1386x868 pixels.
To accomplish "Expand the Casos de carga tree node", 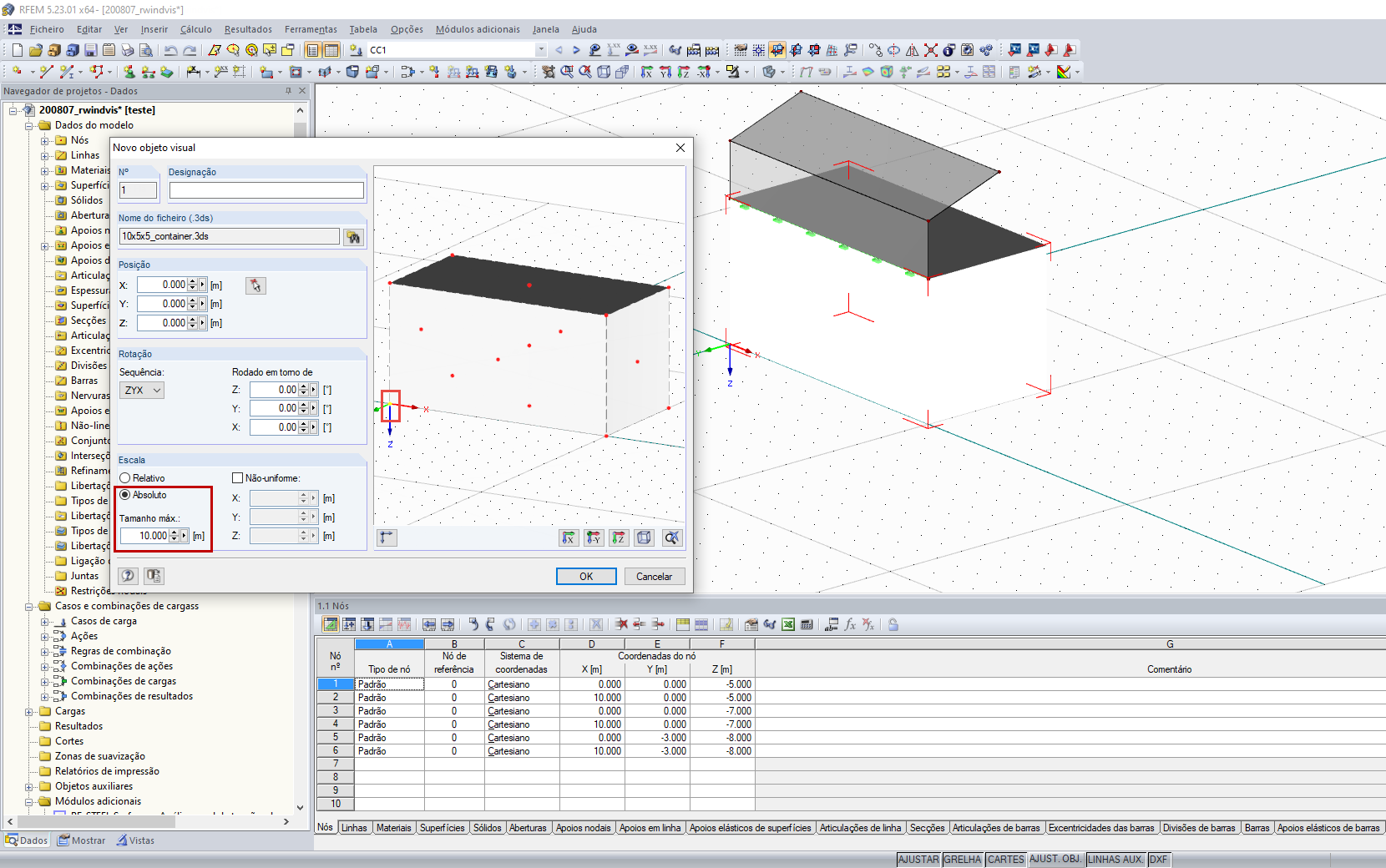I will click(x=45, y=622).
